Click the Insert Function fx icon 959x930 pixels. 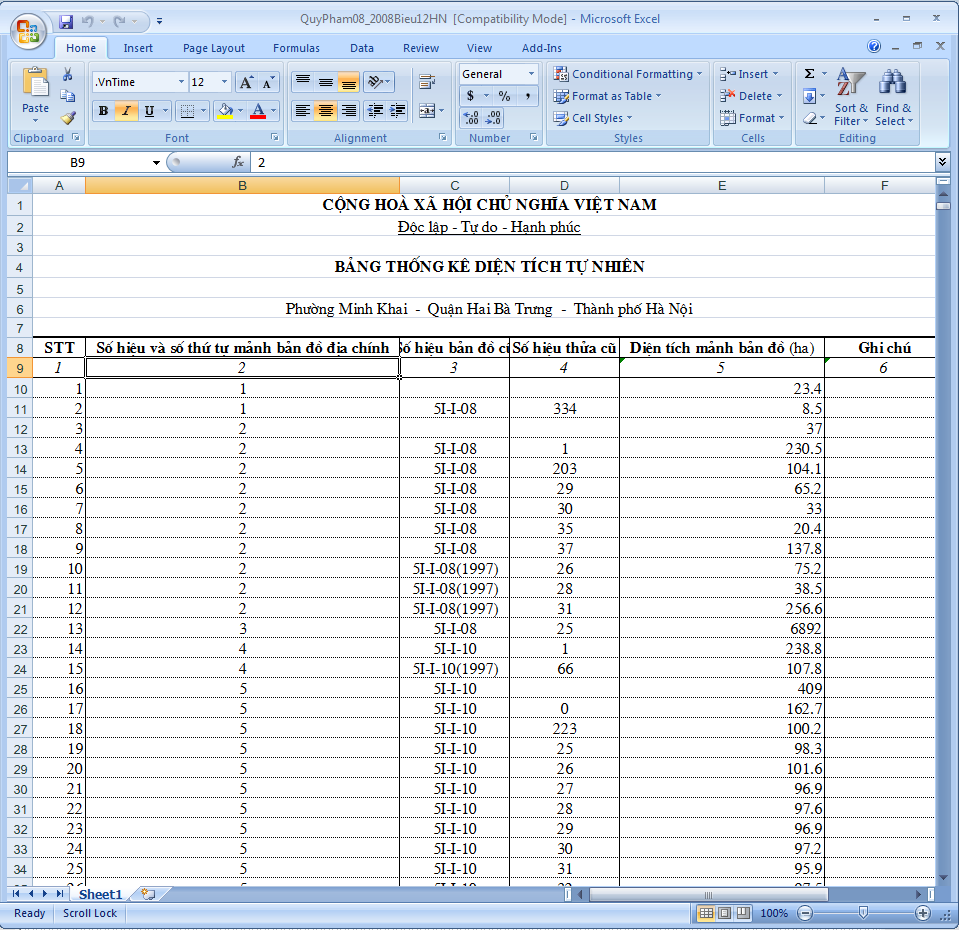coord(238,162)
